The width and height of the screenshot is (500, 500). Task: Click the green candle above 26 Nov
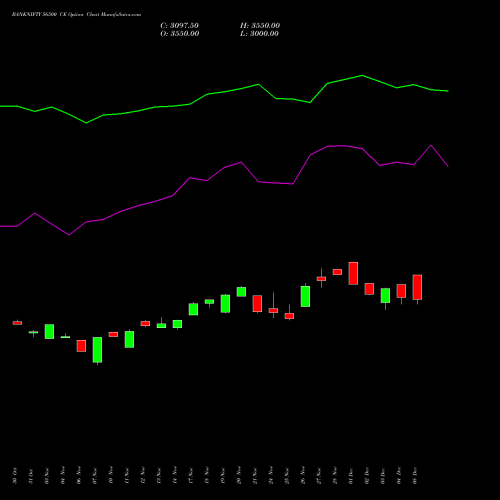(305, 296)
